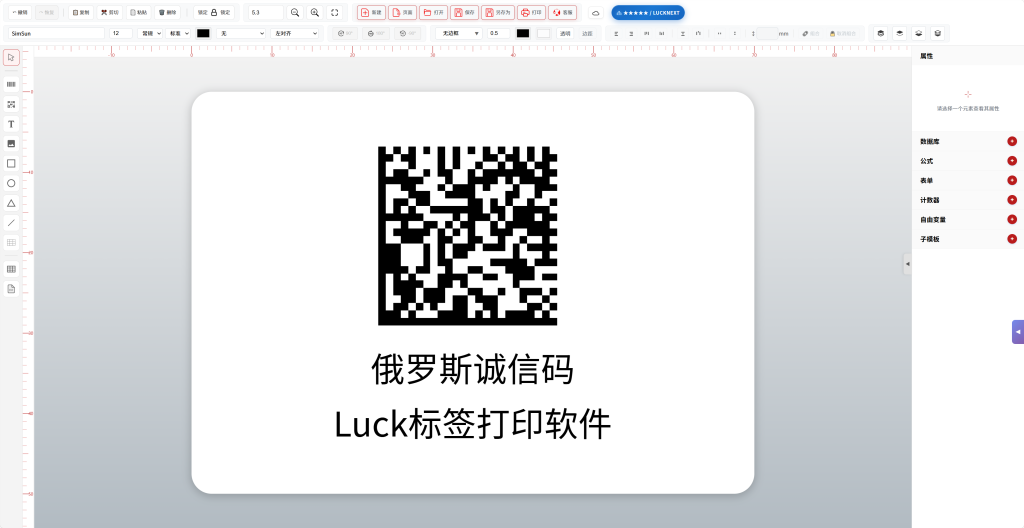The height and width of the screenshot is (528, 1024).
Task: Open the 左对齐 alignment dropdown
Action: coord(295,33)
